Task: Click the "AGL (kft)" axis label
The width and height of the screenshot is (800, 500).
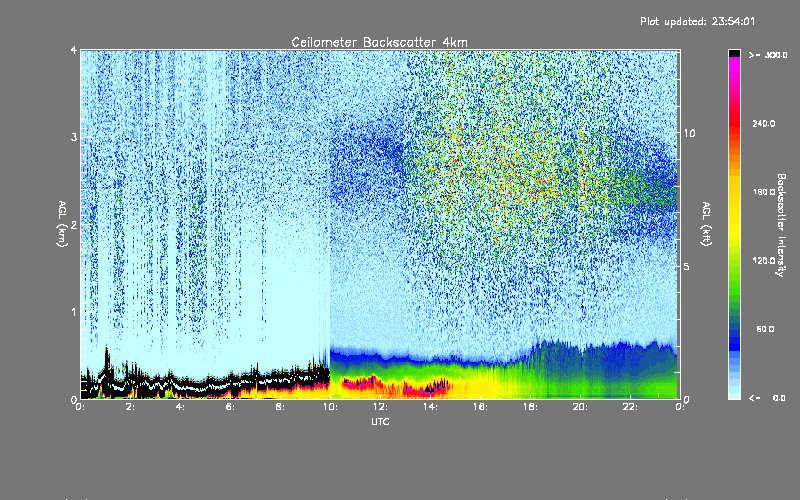Action: (x=706, y=223)
